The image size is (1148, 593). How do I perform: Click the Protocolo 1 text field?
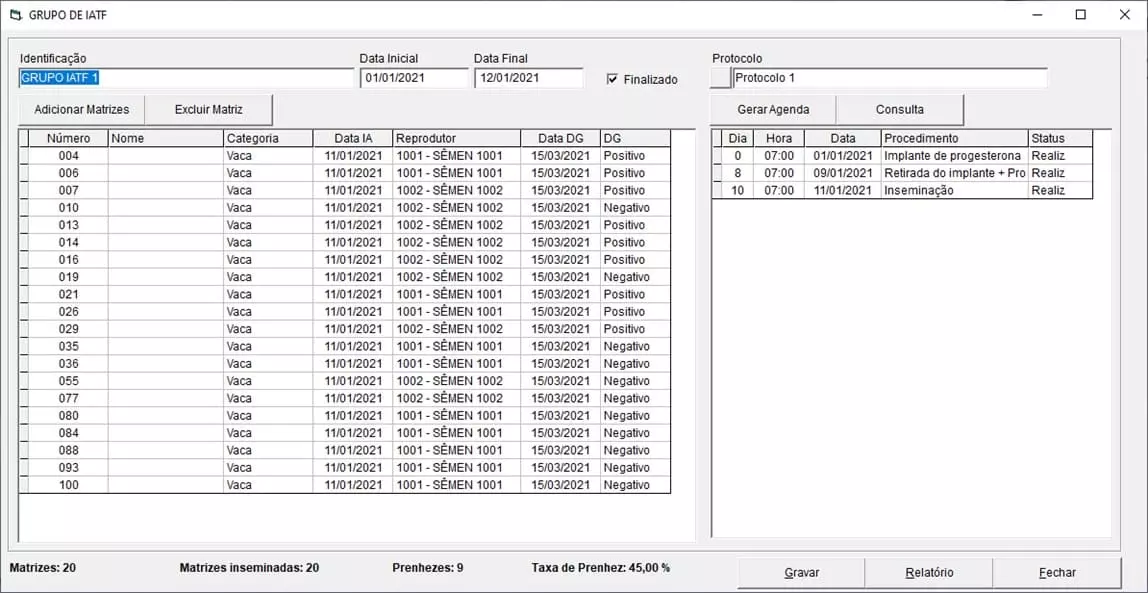point(889,78)
